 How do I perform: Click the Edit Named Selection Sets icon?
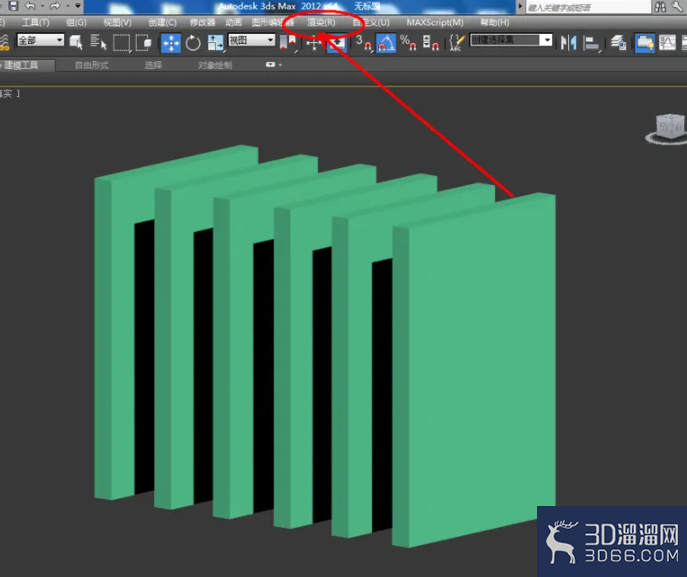tap(457, 43)
